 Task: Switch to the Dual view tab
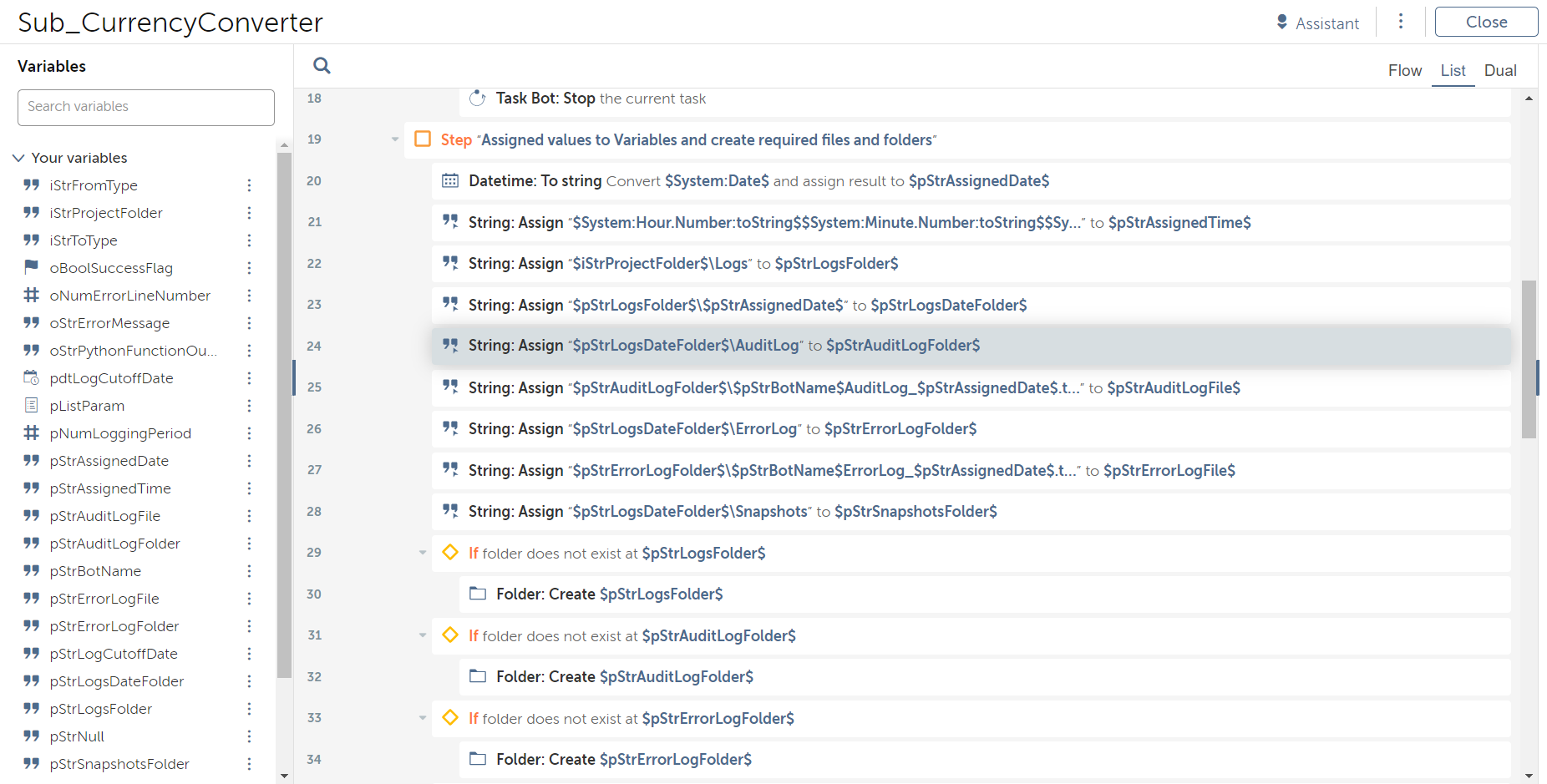point(1499,71)
